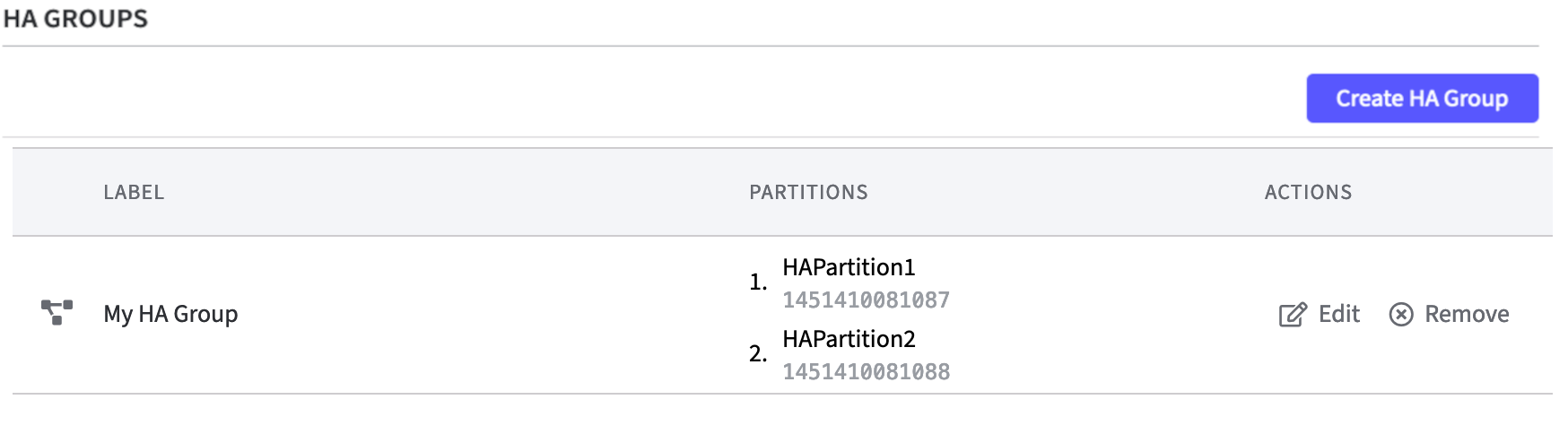Click empty space between My HA Group and partitions
This screenshot has height=443, width=1568.
[493, 314]
